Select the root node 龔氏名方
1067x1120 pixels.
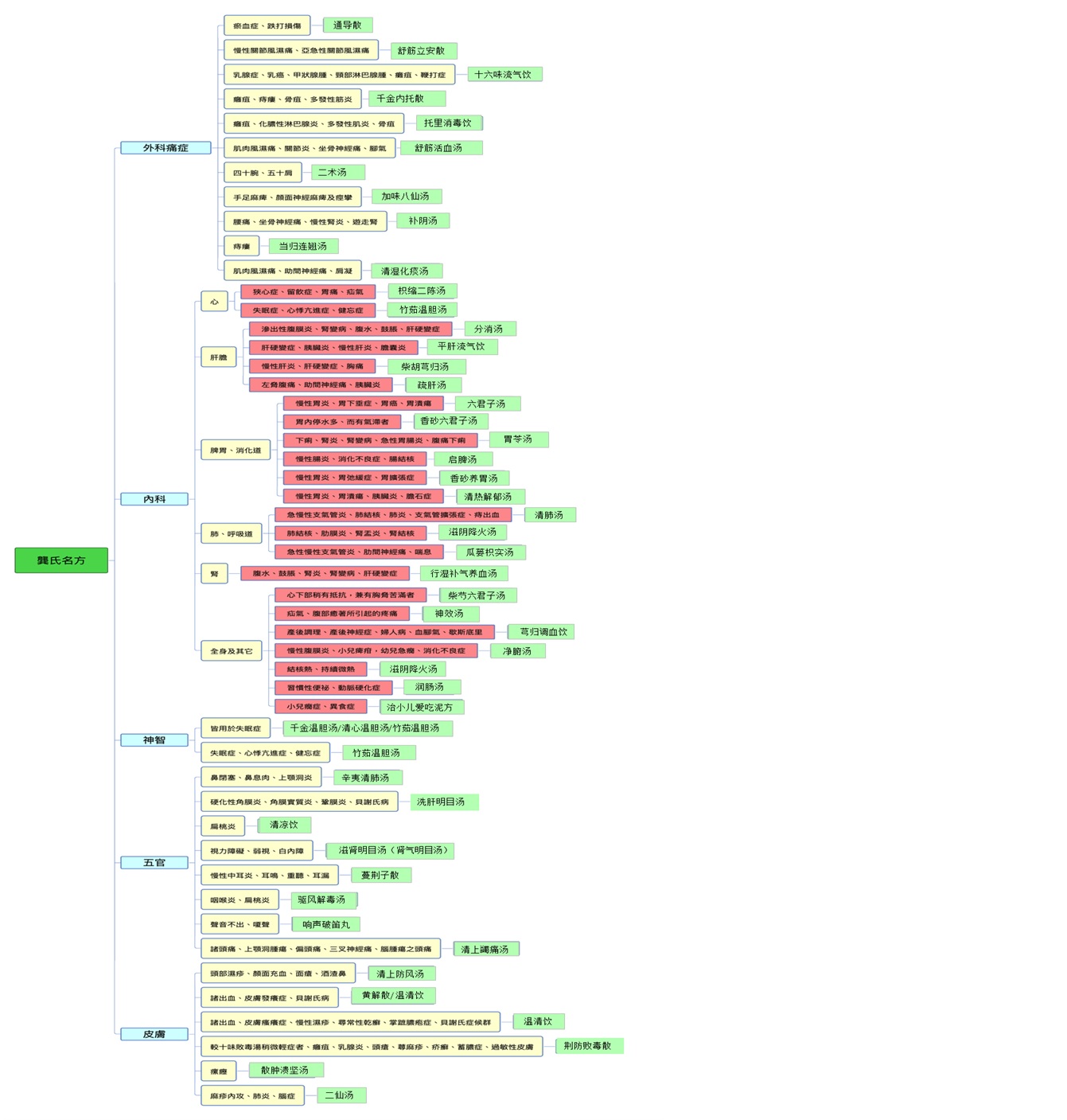(61, 560)
